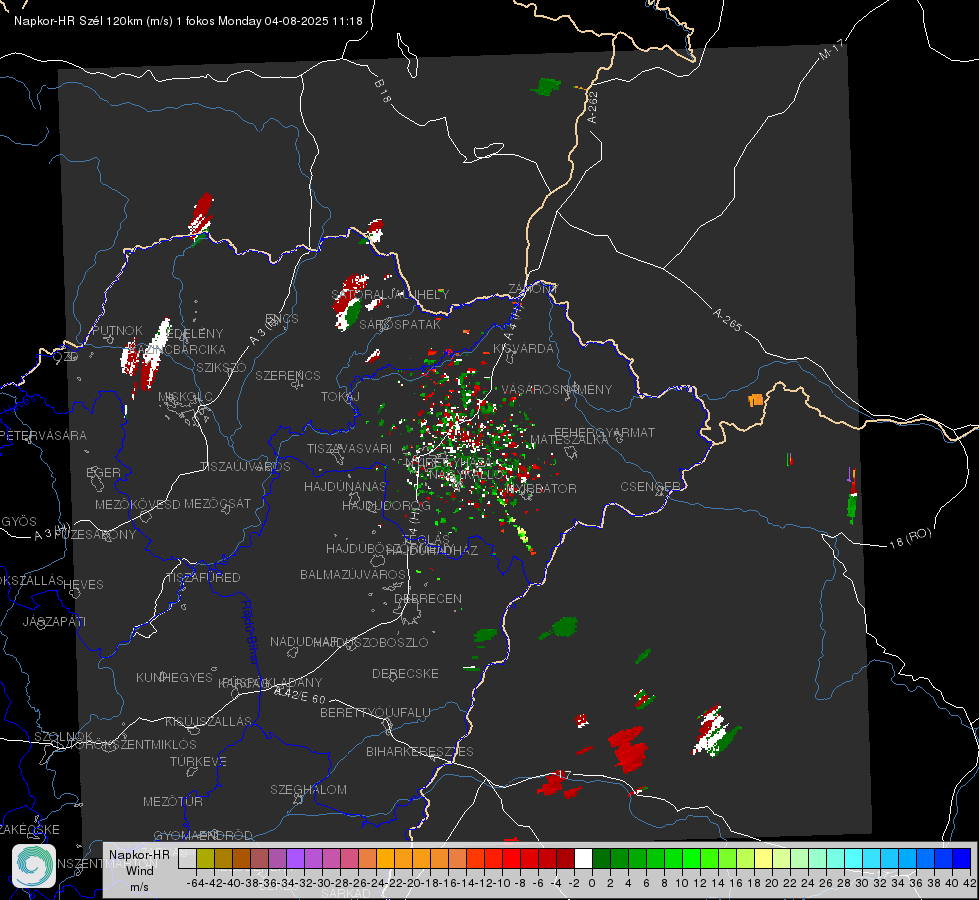Select the SZIKSZÓ town label
This screenshot has width=979, height=900.
(x=222, y=367)
